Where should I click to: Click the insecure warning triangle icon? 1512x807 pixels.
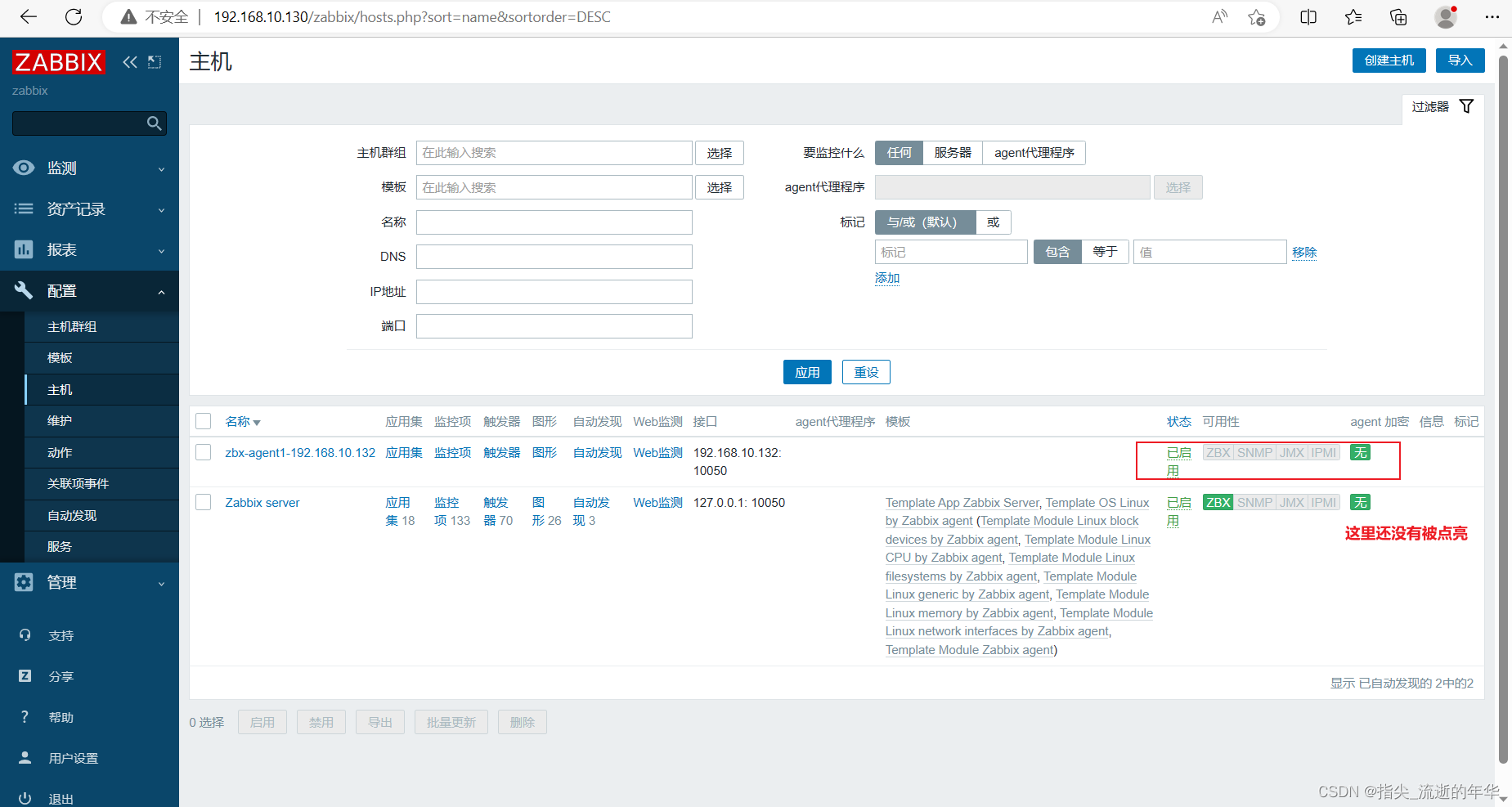[128, 17]
